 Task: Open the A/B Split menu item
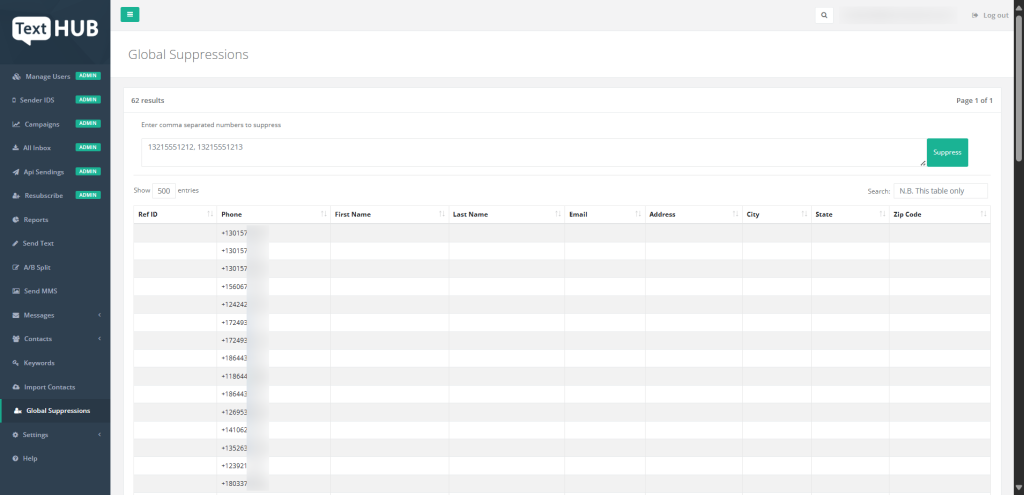(37, 267)
